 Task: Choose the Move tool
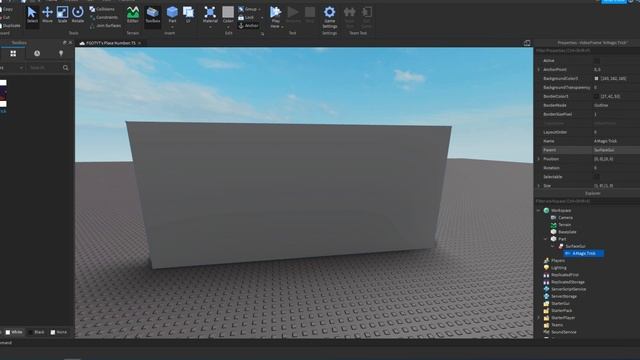click(x=47, y=15)
